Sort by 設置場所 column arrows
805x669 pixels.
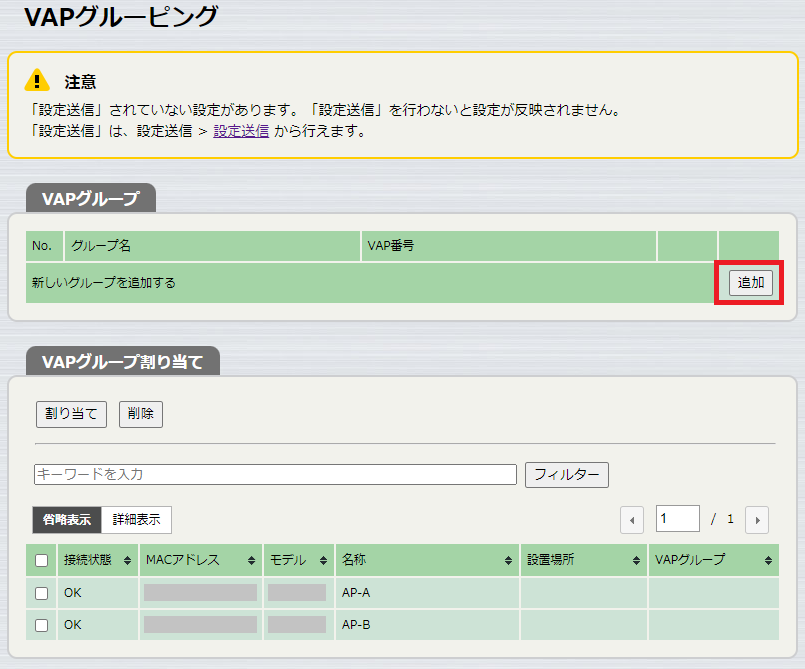pos(636,561)
